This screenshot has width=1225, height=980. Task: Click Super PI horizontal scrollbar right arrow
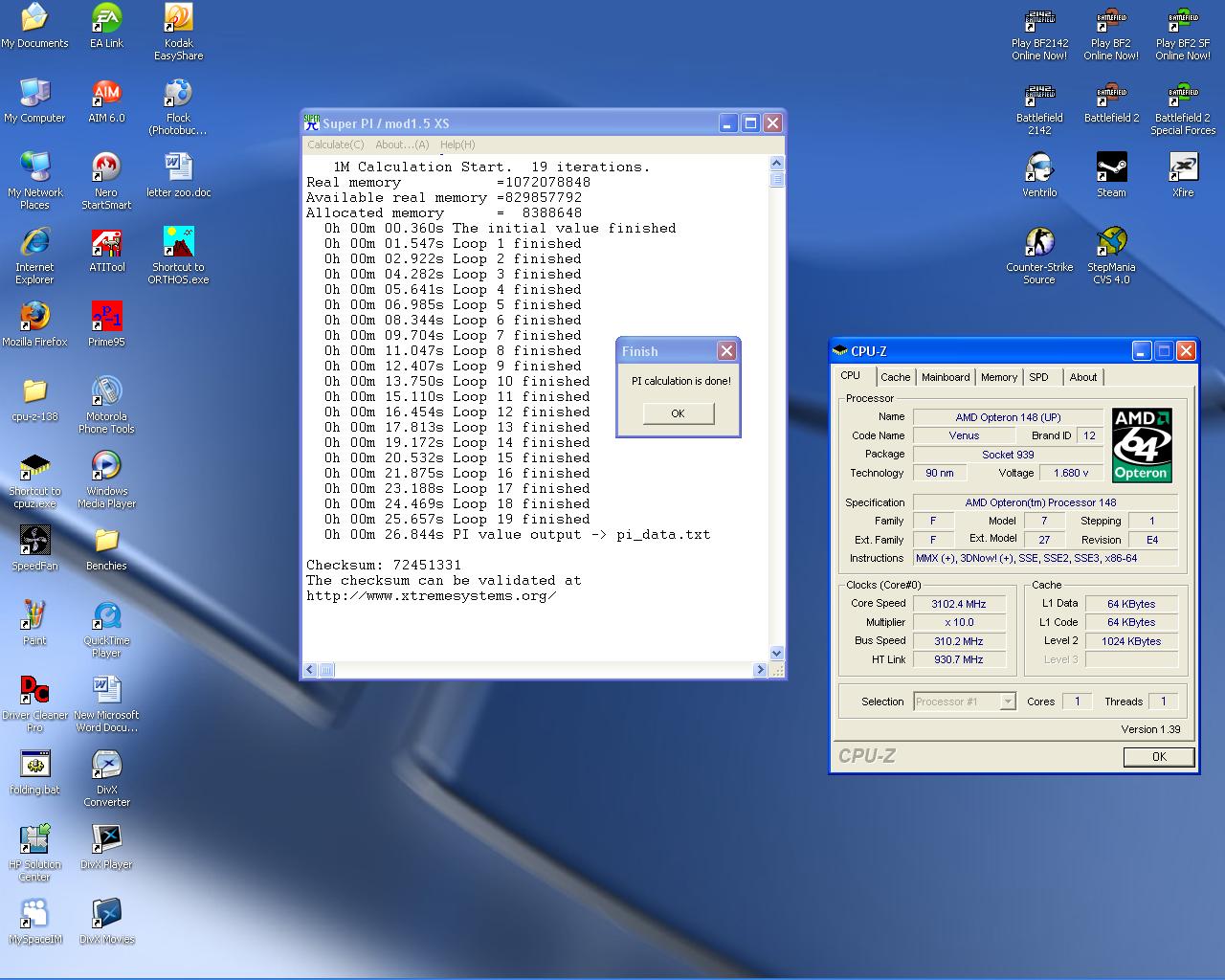point(761,670)
